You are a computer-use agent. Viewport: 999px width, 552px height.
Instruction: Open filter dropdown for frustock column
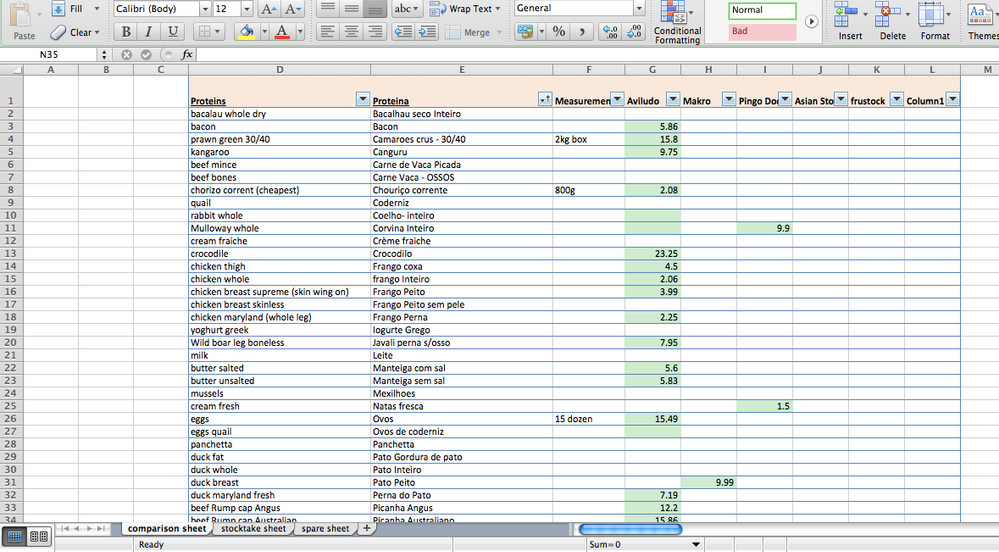(x=896, y=99)
